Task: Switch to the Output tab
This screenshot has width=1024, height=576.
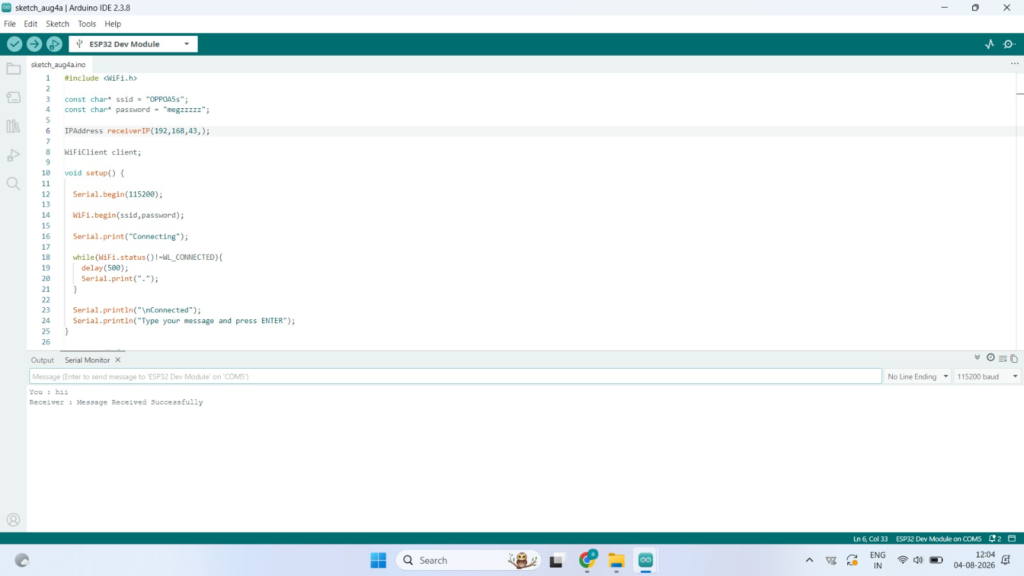Action: 42,360
